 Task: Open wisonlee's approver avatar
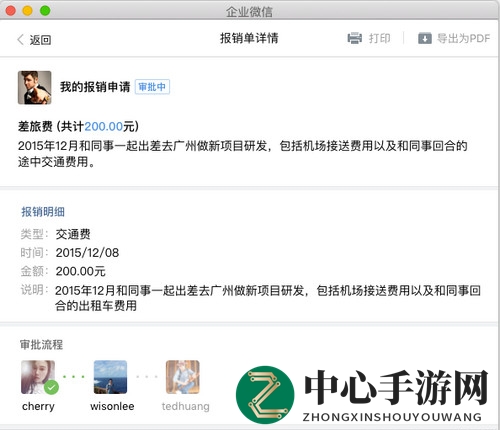[110, 377]
